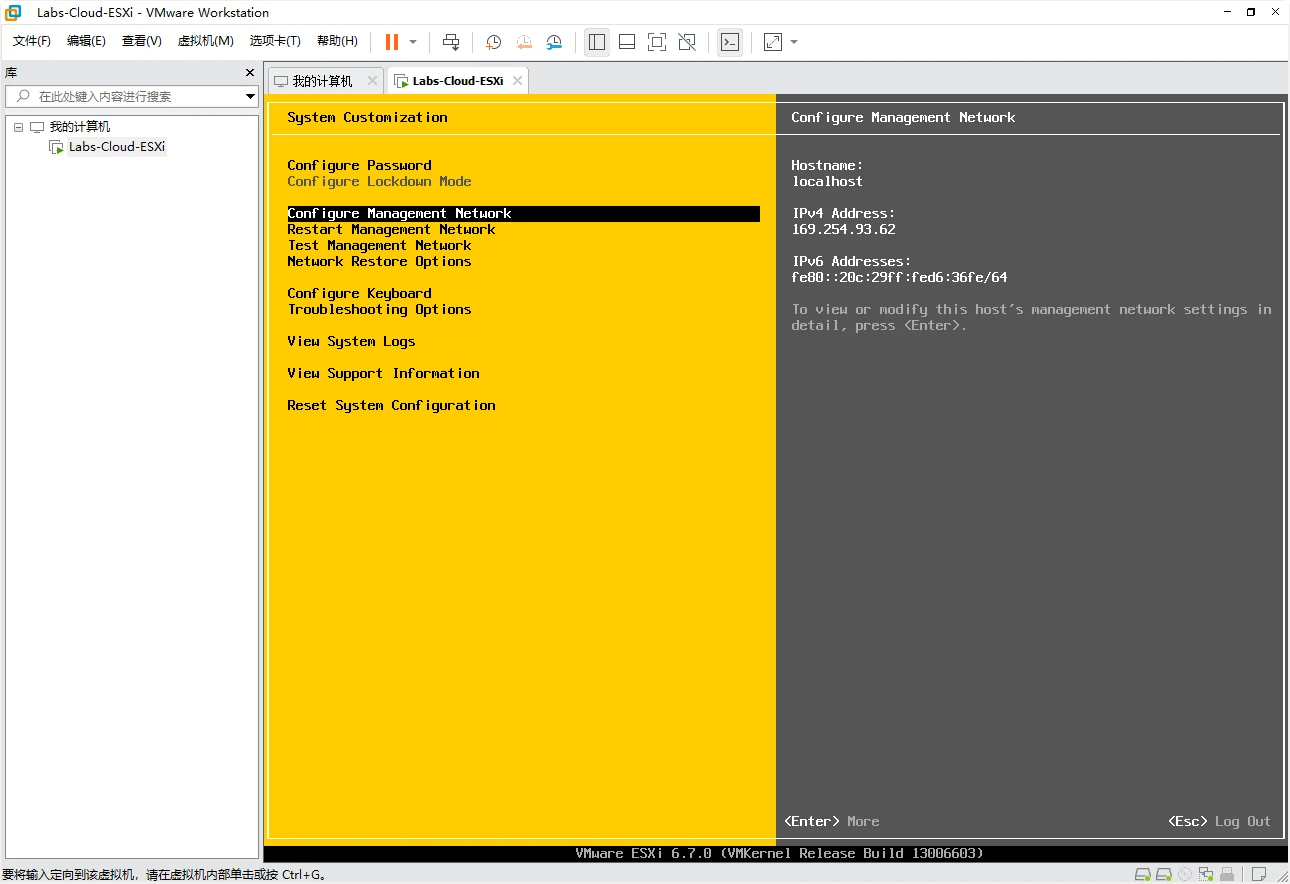The height and width of the screenshot is (884, 1290).
Task: Open the 虚拟机(M) menu
Action: [205, 41]
